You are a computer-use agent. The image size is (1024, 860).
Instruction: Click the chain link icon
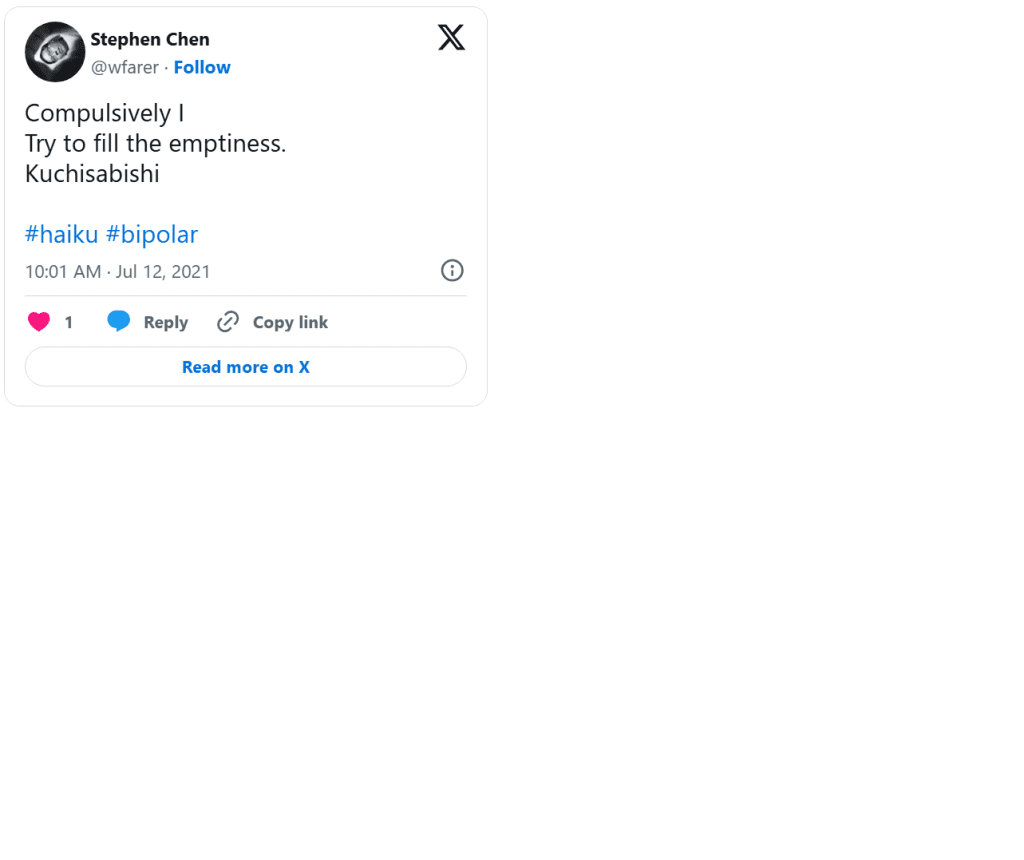228,322
